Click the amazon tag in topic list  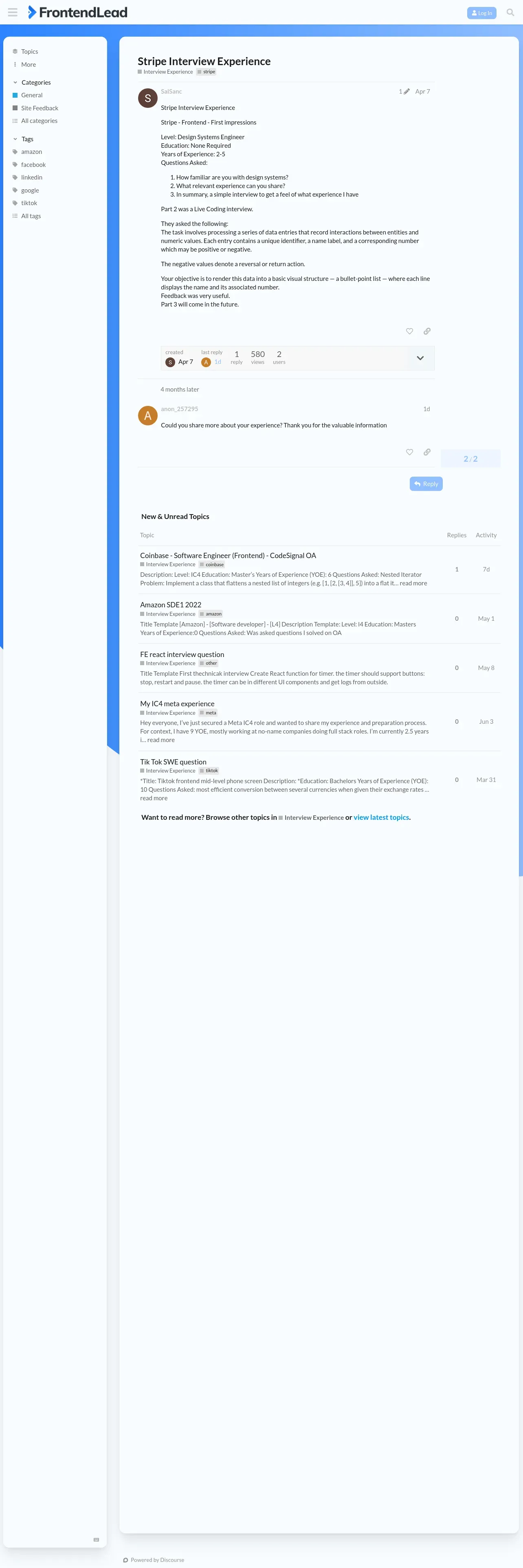pos(211,614)
